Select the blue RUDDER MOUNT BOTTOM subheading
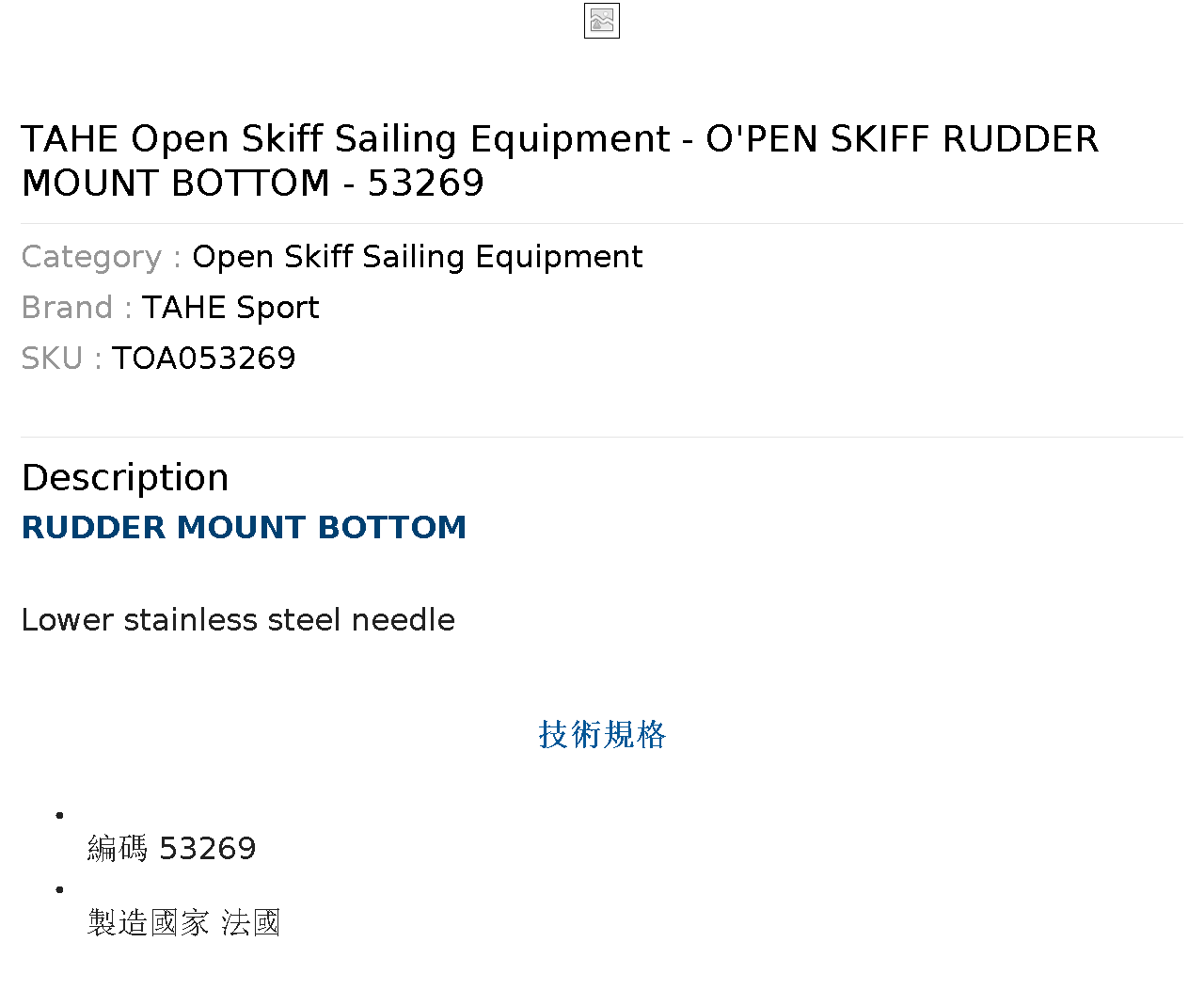Viewport: 1204px width, 990px height. (244, 528)
